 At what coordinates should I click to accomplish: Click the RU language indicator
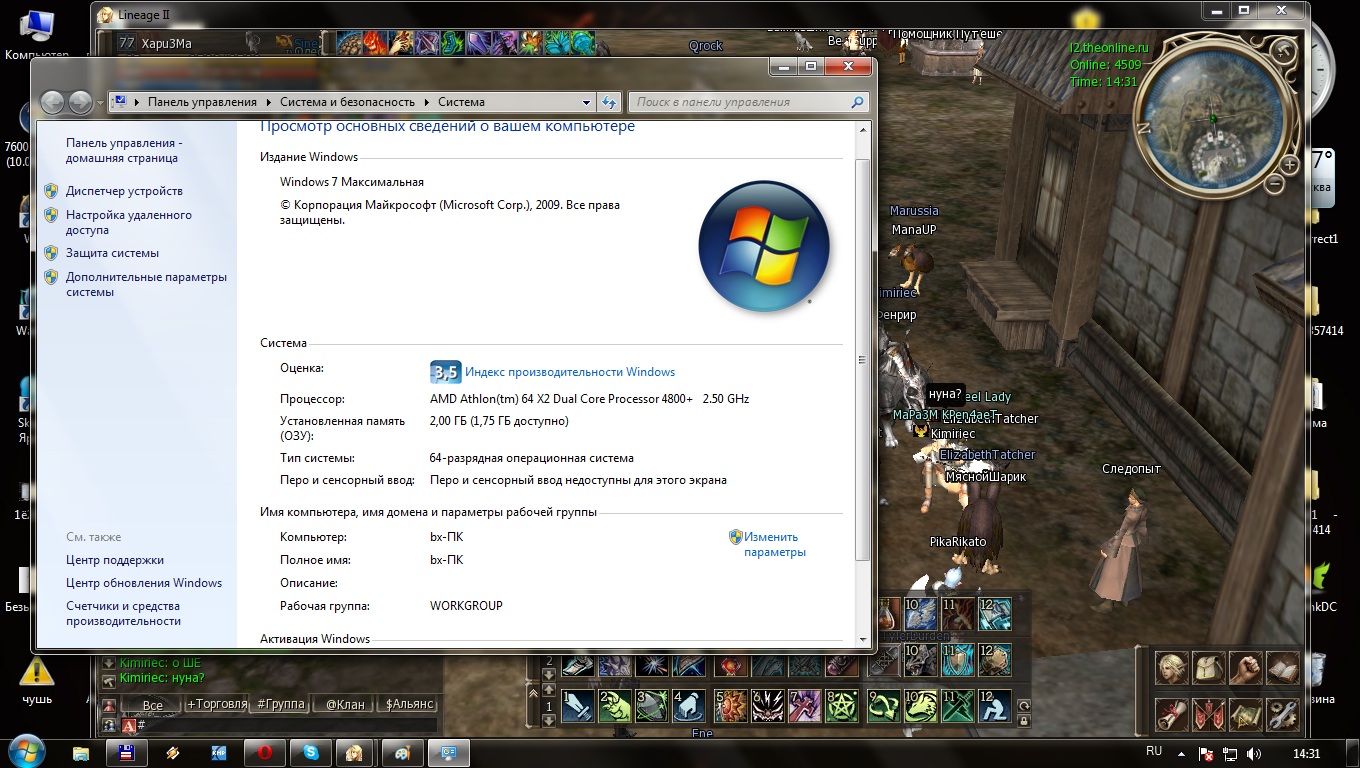tap(1154, 750)
